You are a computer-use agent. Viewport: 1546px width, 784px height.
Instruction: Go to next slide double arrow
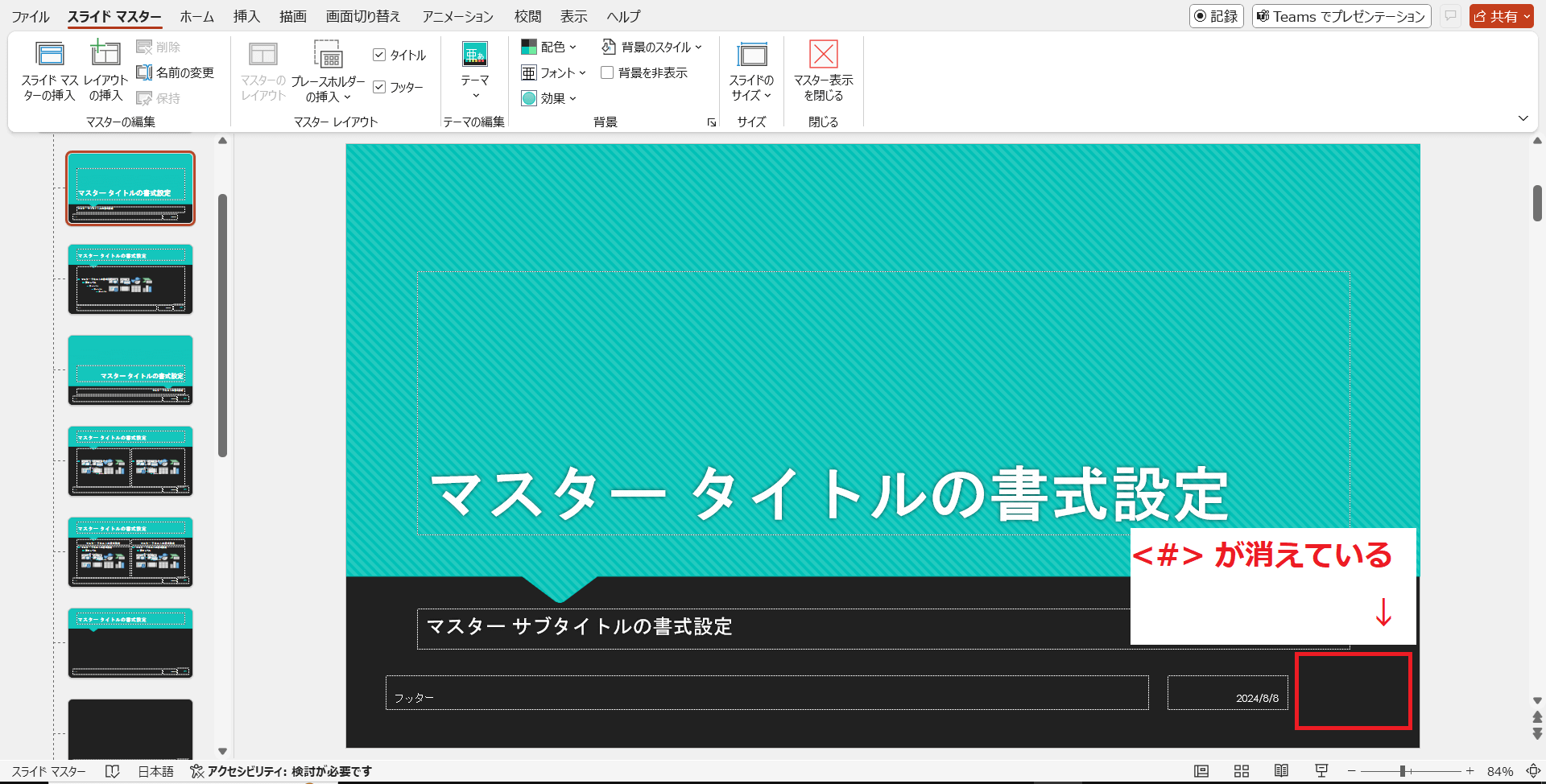pyautogui.click(x=1537, y=733)
